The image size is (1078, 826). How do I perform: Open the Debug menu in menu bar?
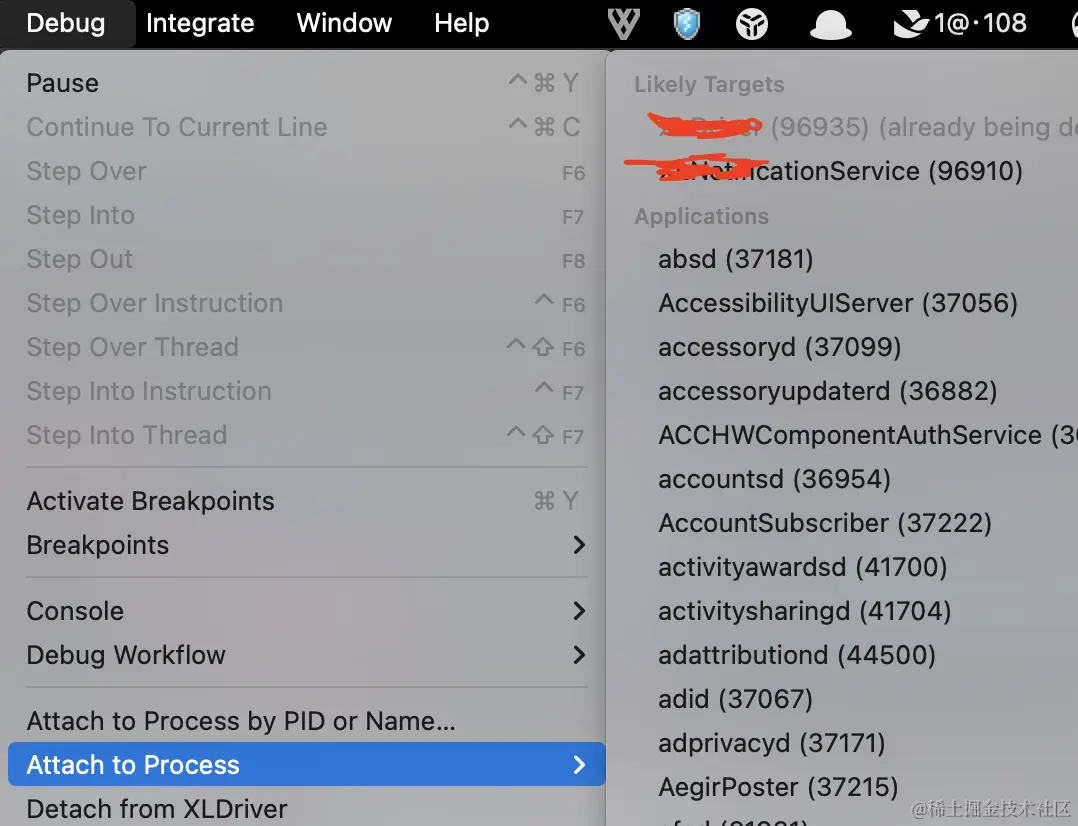66,23
